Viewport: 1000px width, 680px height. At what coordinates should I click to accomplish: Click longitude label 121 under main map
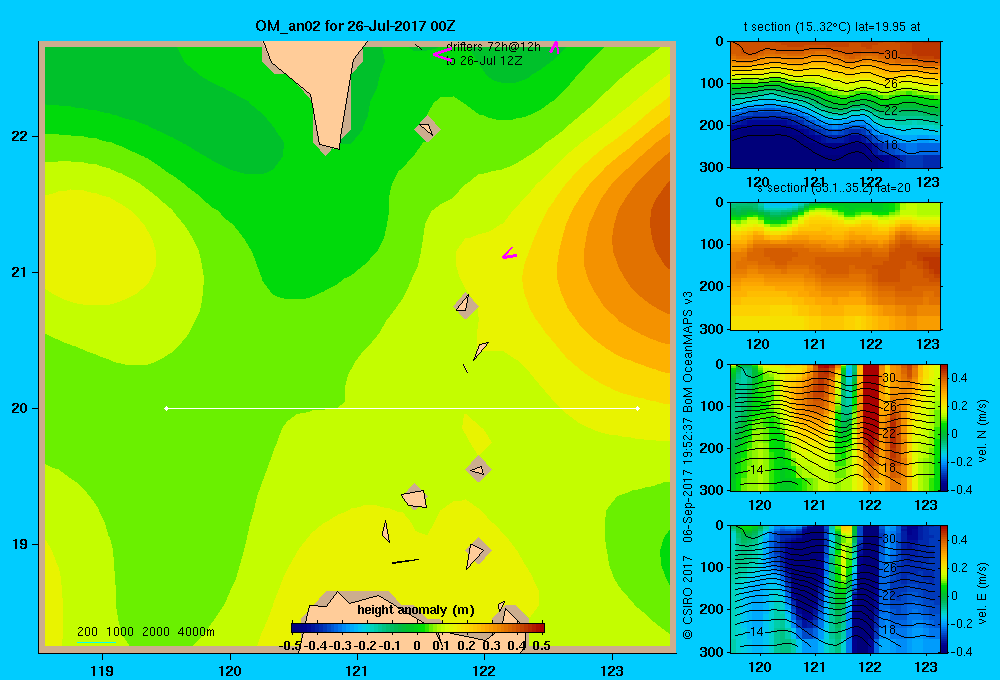[357, 670]
